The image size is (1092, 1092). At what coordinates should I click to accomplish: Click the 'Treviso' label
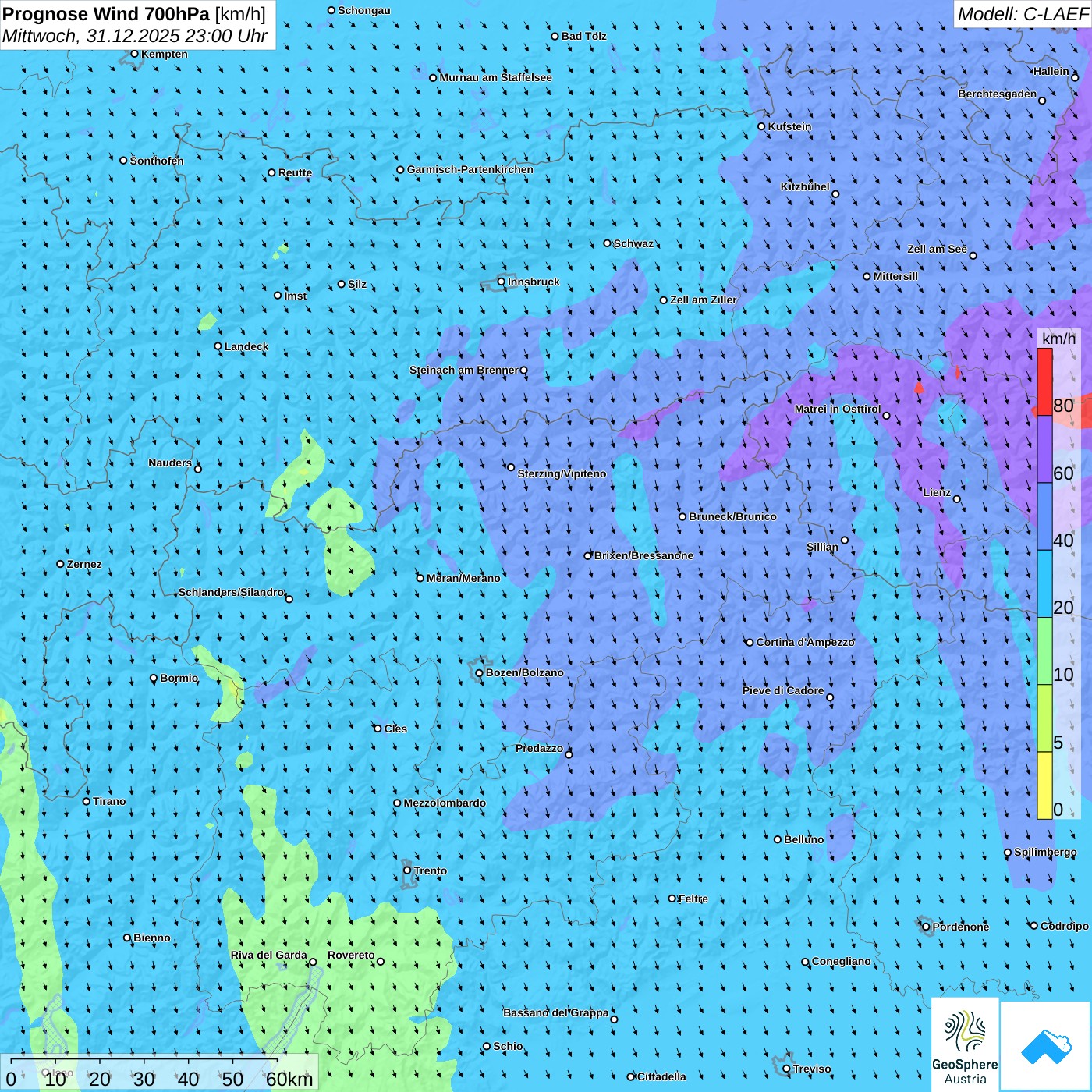coord(812,1069)
